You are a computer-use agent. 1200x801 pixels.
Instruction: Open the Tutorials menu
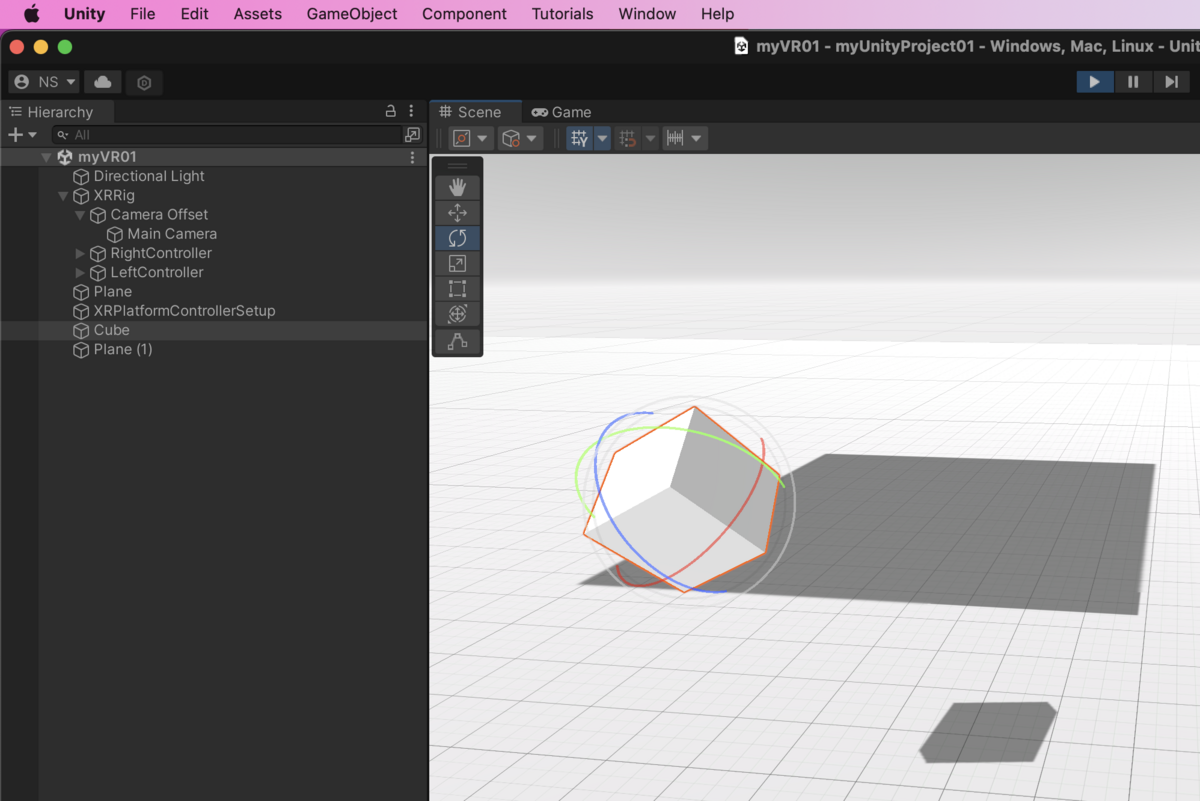click(562, 14)
